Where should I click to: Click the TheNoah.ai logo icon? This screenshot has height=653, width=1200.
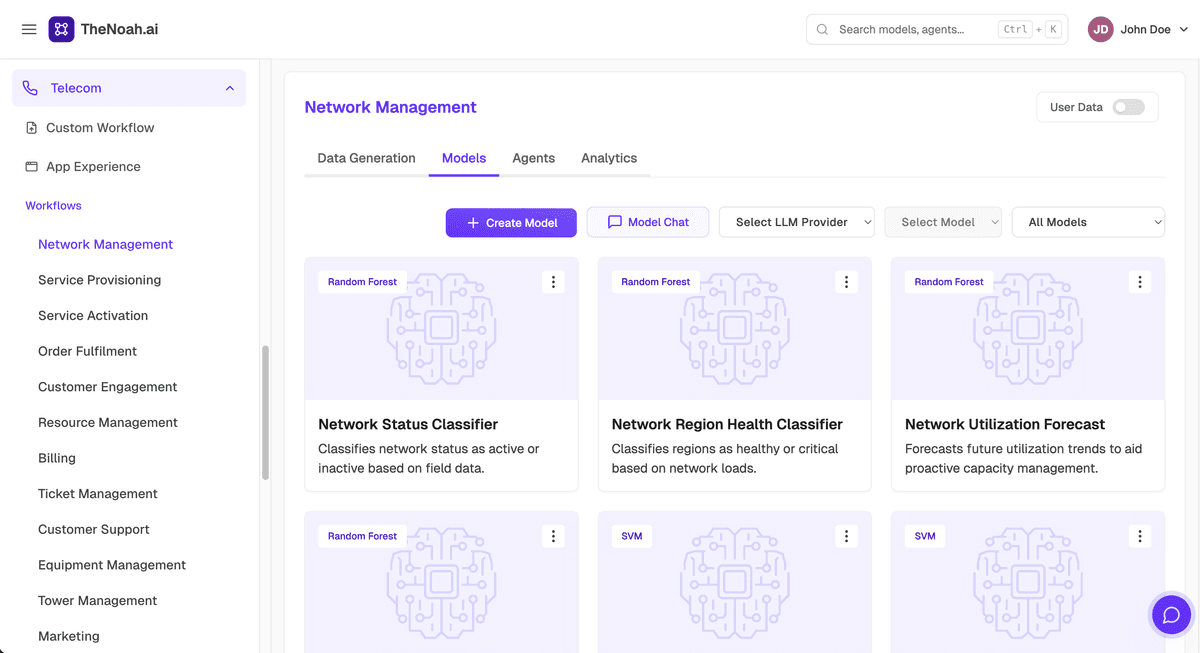pyautogui.click(x=61, y=29)
